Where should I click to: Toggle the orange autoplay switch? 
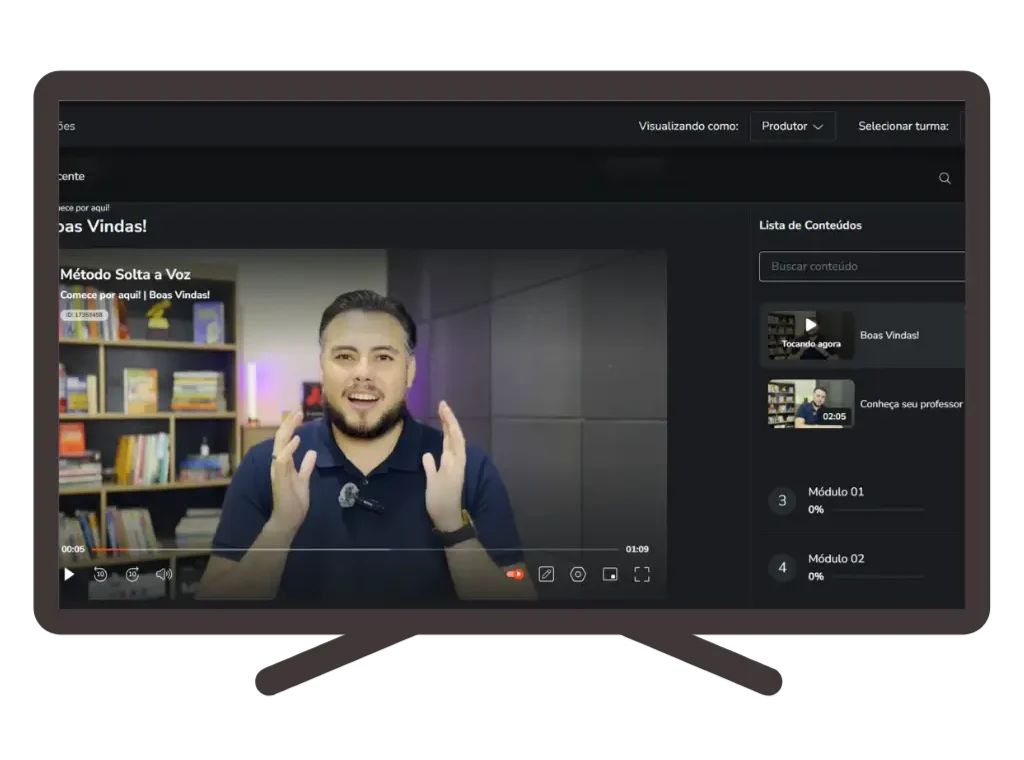pos(515,574)
